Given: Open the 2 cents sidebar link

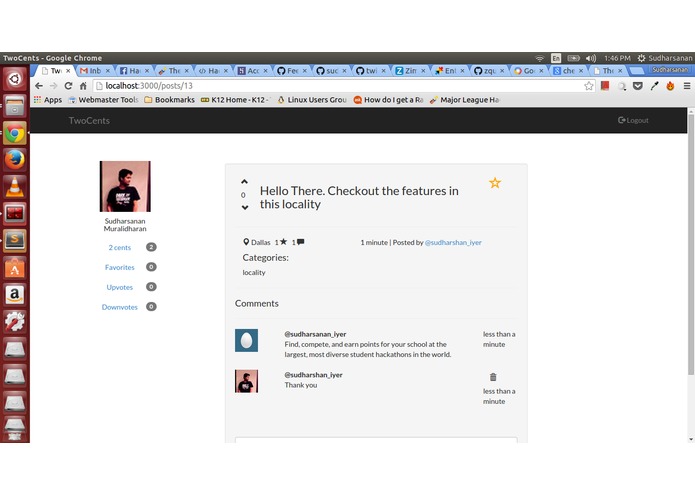Looking at the screenshot, I should pos(120,248).
